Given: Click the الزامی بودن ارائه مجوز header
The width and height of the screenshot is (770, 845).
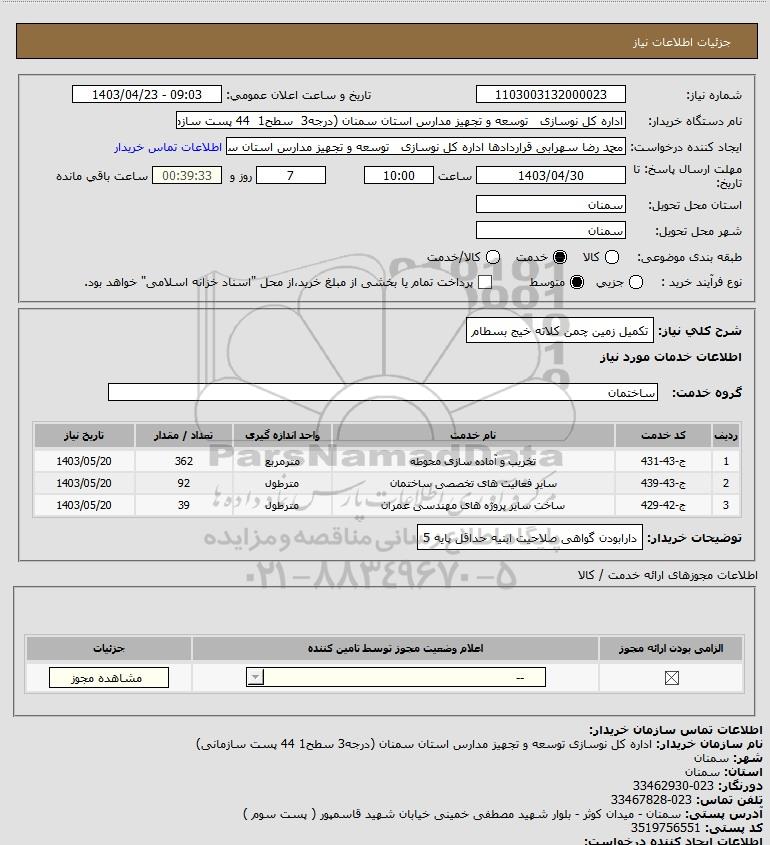Looking at the screenshot, I should (x=671, y=648).
